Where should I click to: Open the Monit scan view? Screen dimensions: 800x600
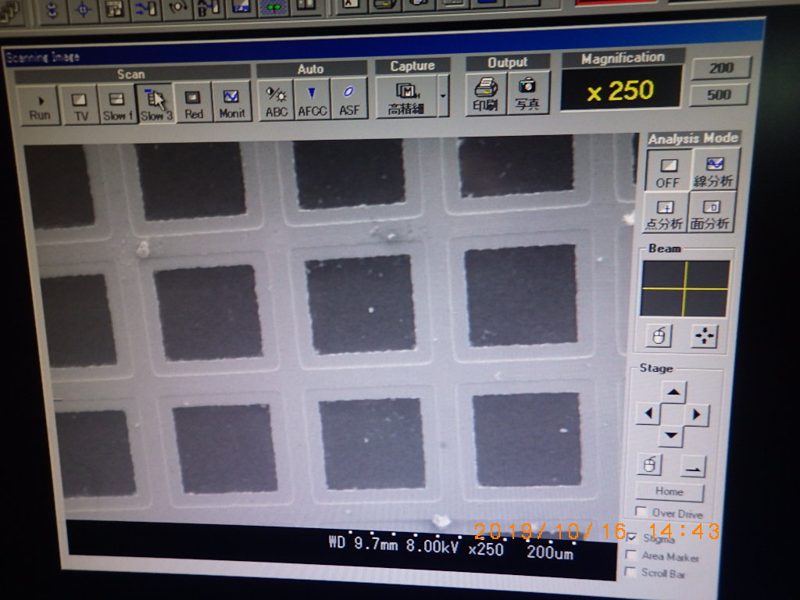(232, 102)
